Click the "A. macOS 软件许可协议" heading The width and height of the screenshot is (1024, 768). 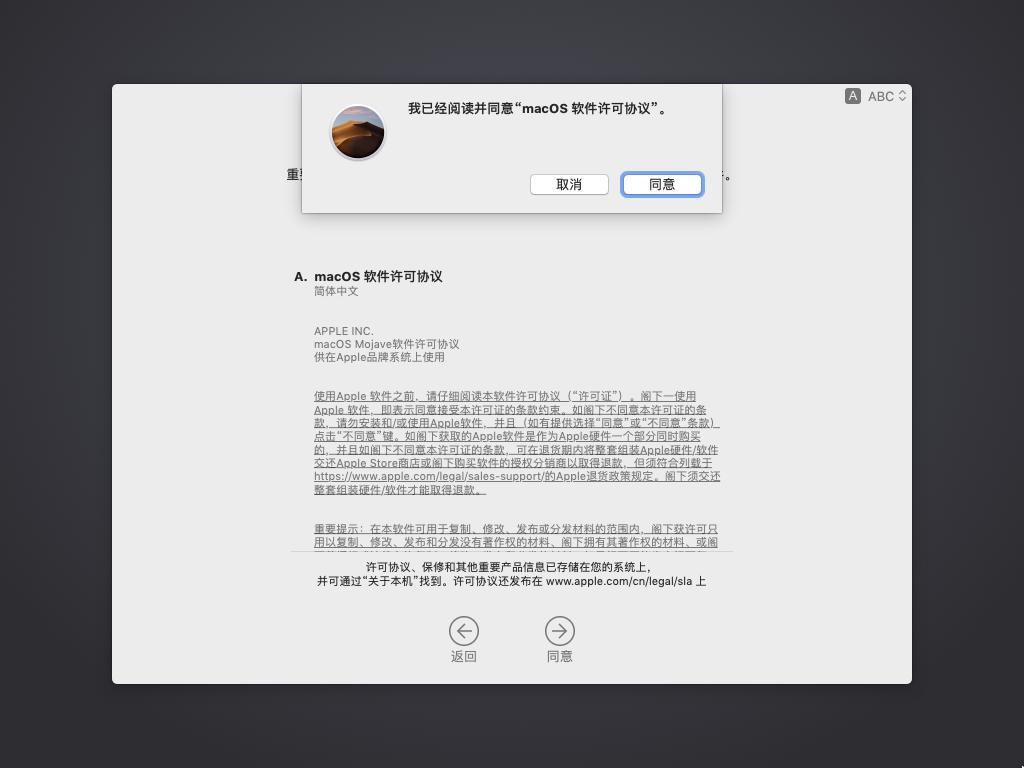[368, 276]
